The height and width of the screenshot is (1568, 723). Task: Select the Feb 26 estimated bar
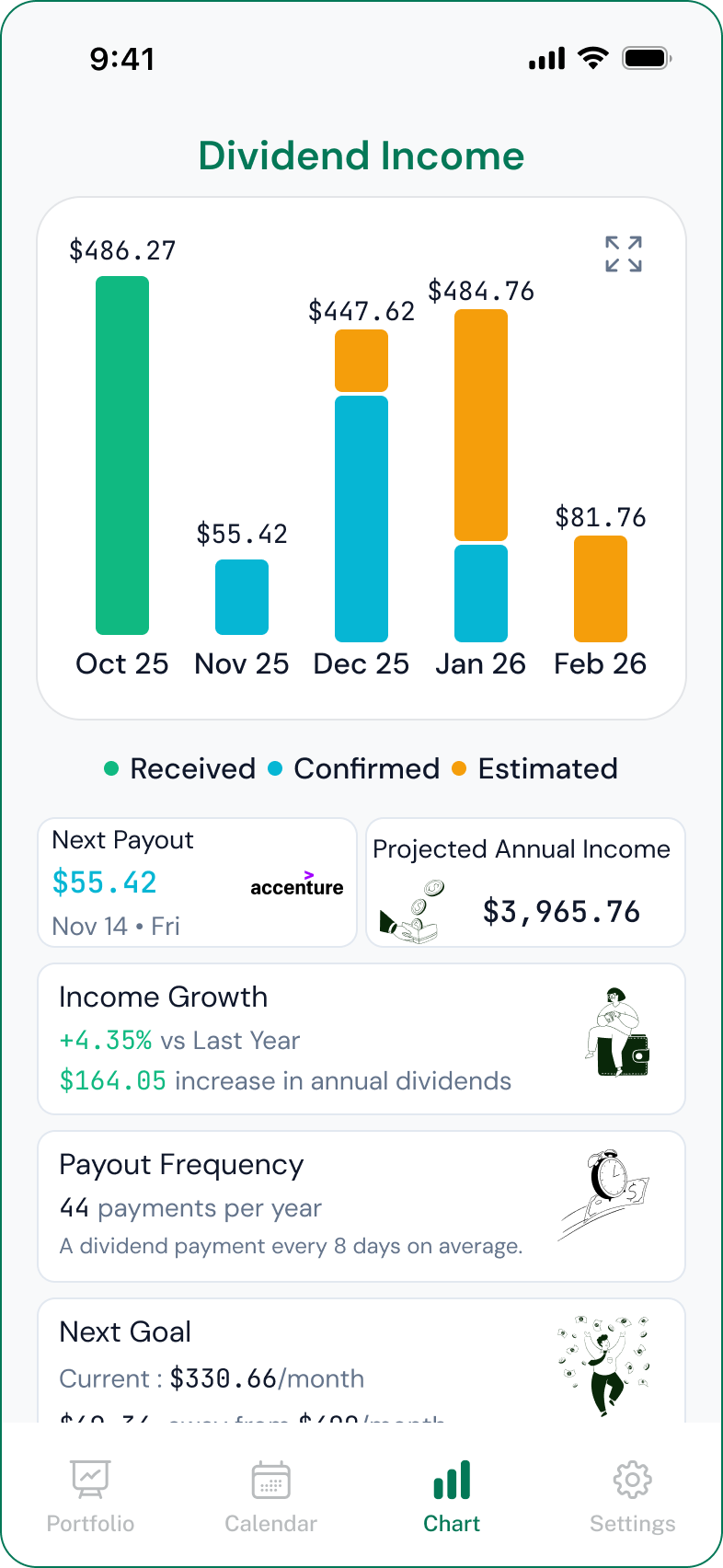pos(601,589)
